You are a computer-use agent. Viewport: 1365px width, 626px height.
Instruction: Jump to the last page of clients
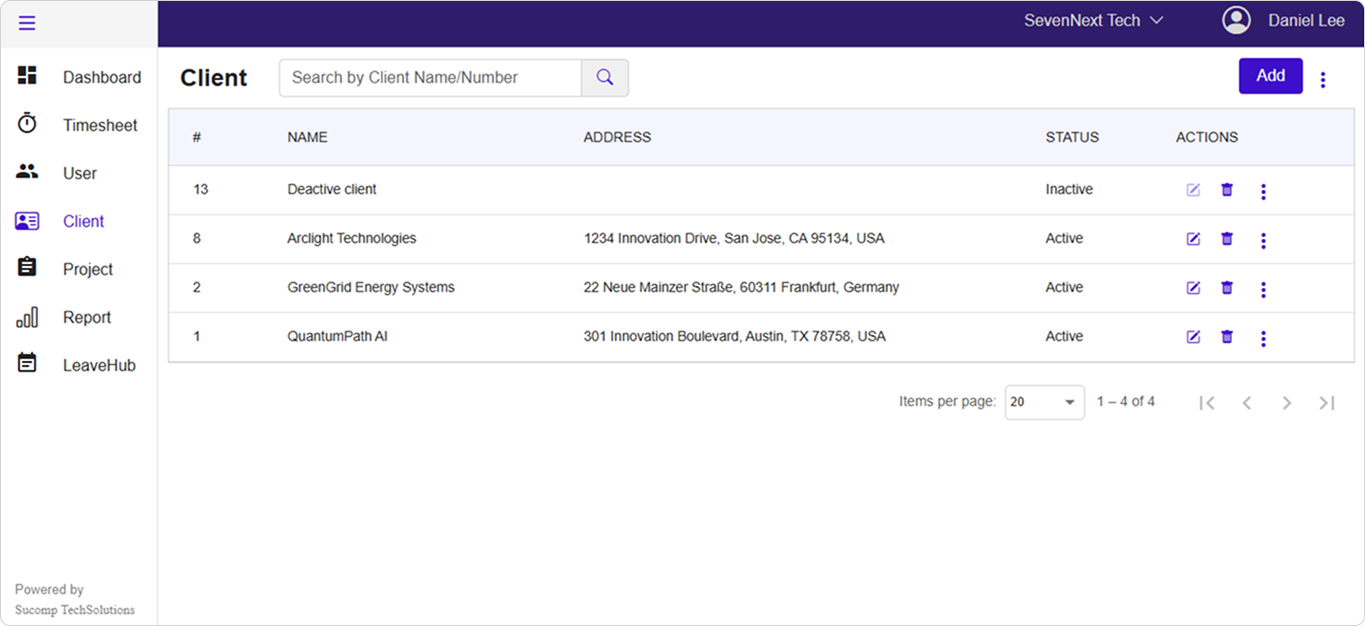[1327, 402]
